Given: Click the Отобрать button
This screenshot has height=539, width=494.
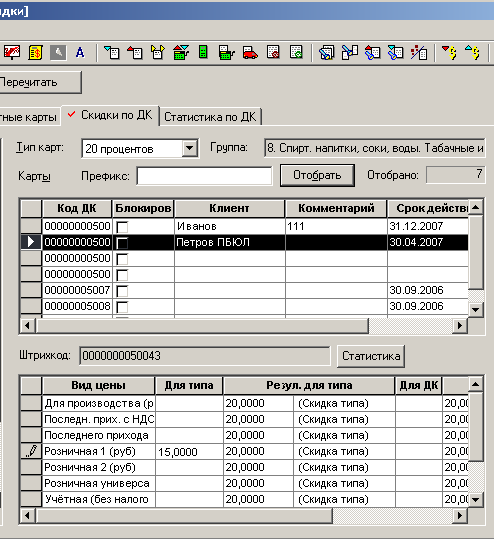Looking at the screenshot, I should click(x=317, y=175).
